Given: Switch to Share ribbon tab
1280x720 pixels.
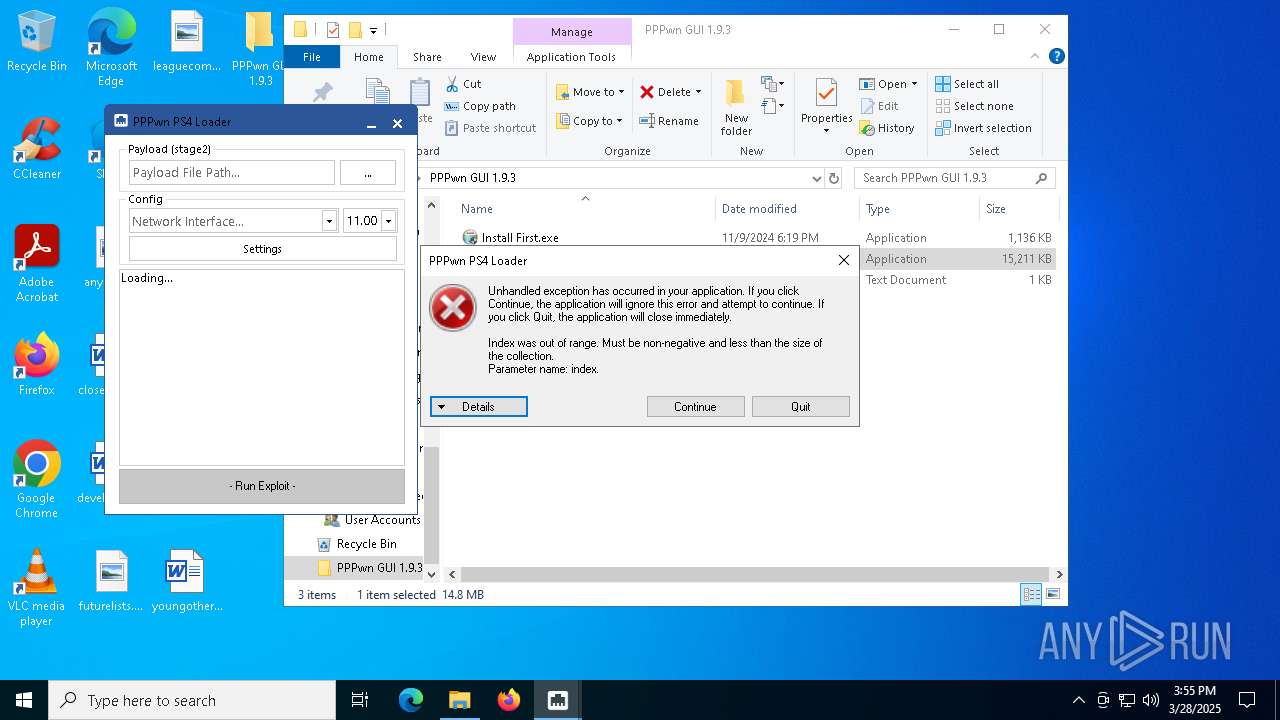Looking at the screenshot, I should [427, 57].
